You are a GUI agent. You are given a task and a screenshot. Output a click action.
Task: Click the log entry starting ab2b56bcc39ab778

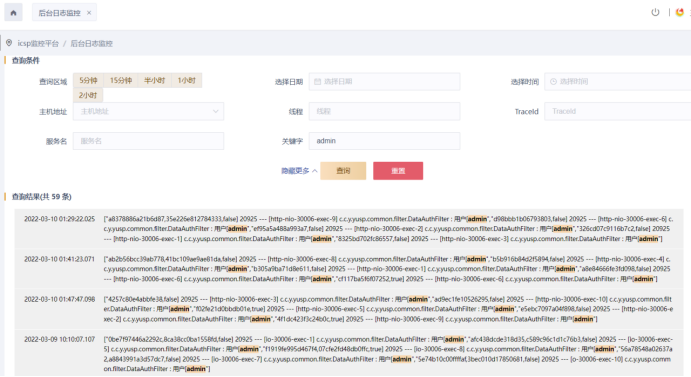click(388, 269)
